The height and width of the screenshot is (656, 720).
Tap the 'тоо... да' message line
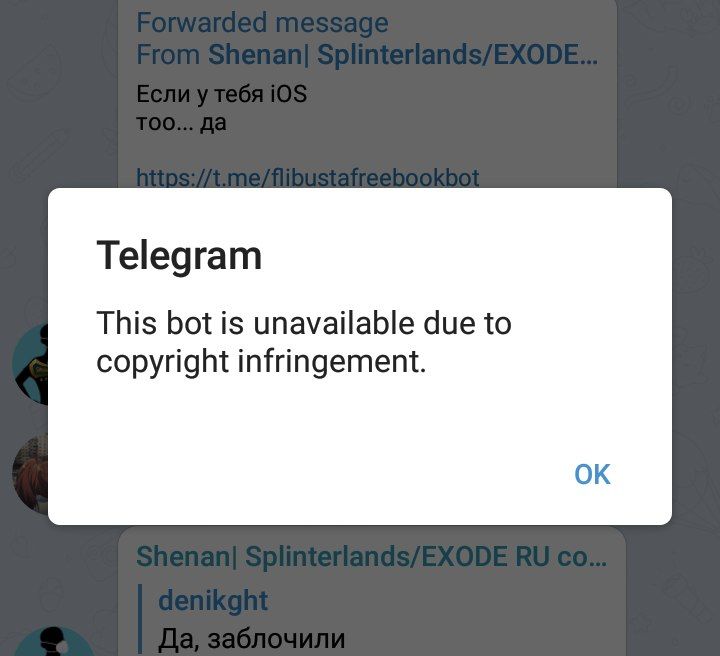(x=181, y=123)
